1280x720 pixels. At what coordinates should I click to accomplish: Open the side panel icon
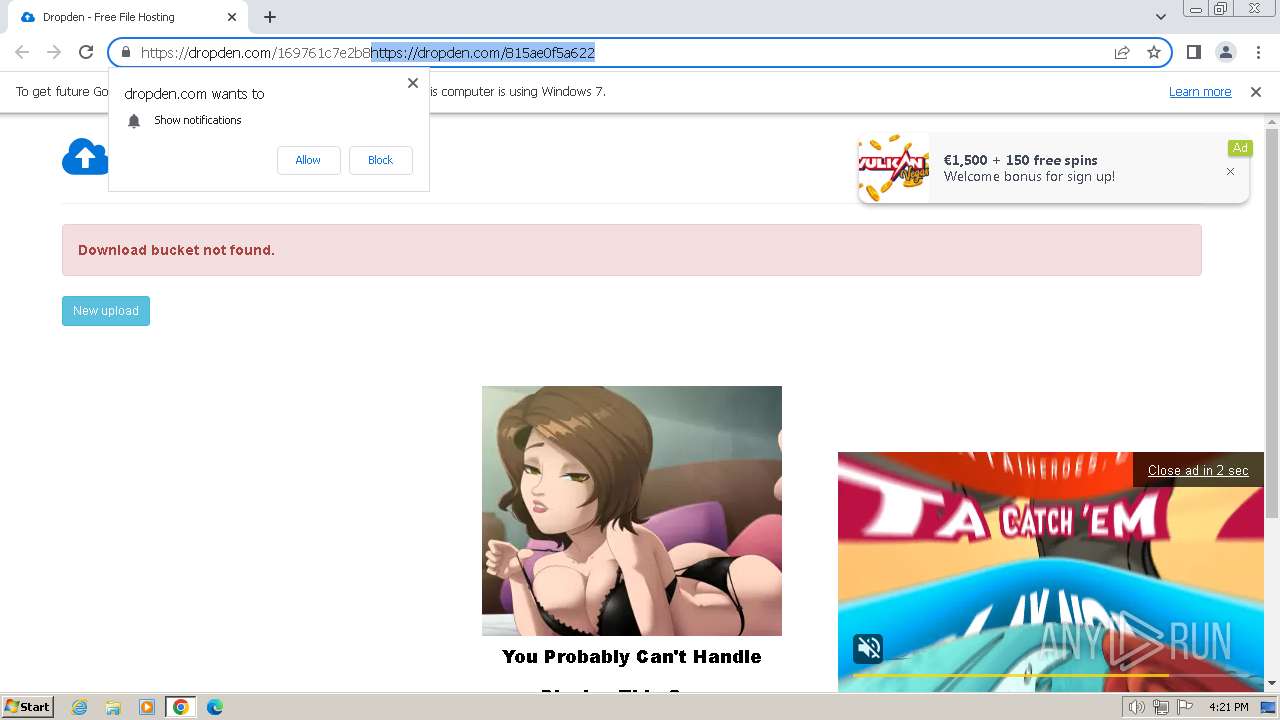click(x=1193, y=52)
